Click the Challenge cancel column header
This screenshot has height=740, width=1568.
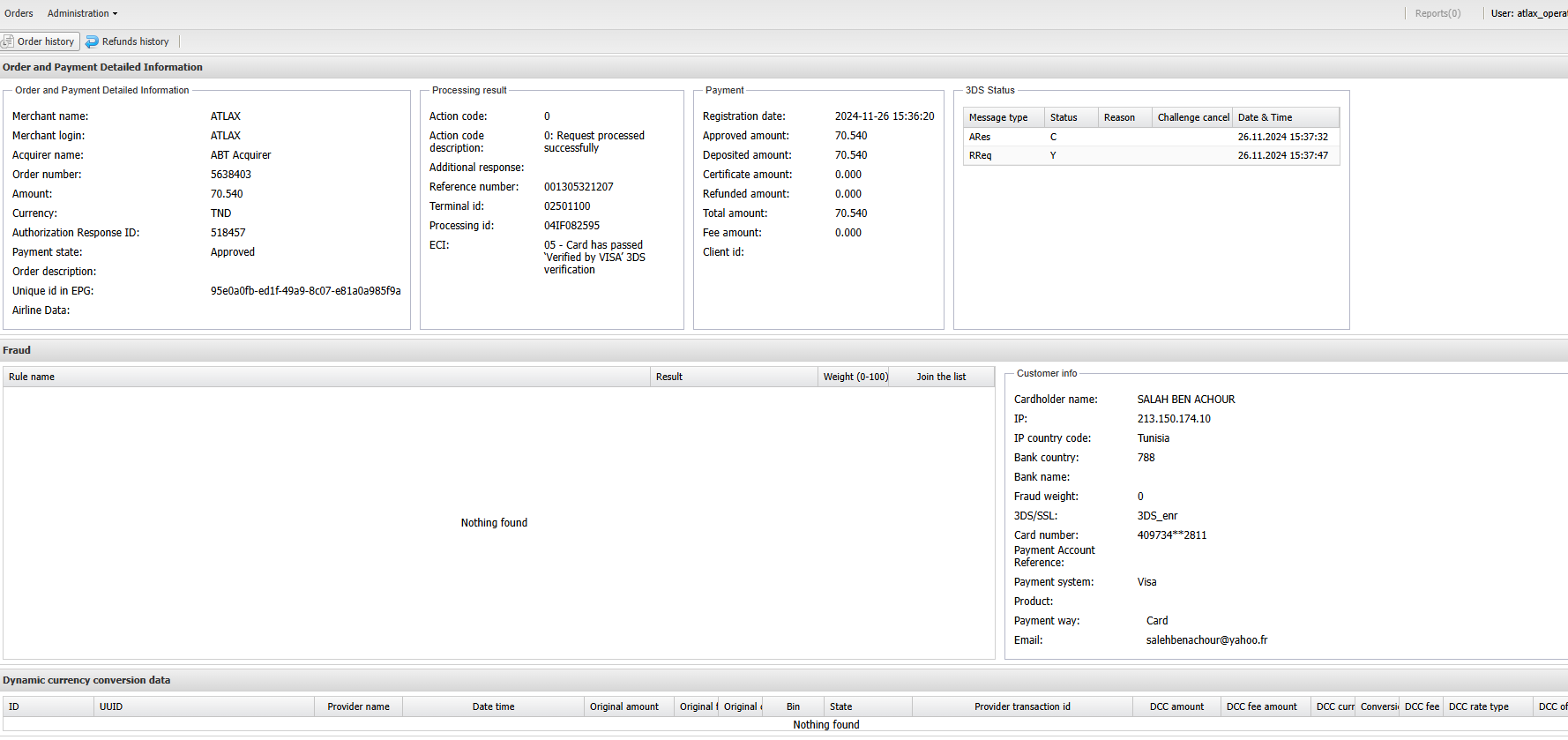1192,117
